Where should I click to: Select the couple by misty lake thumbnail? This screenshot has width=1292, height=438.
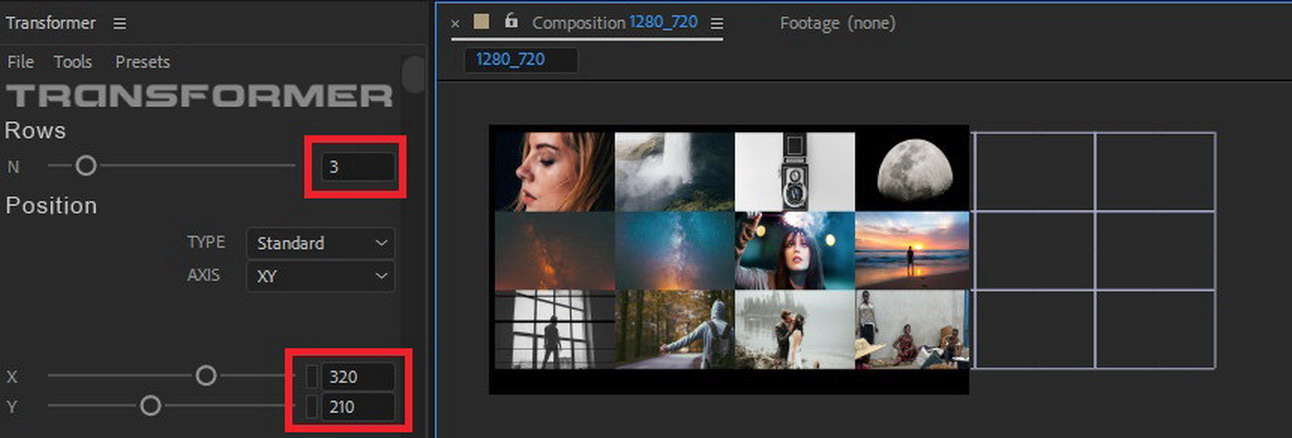coord(795,330)
